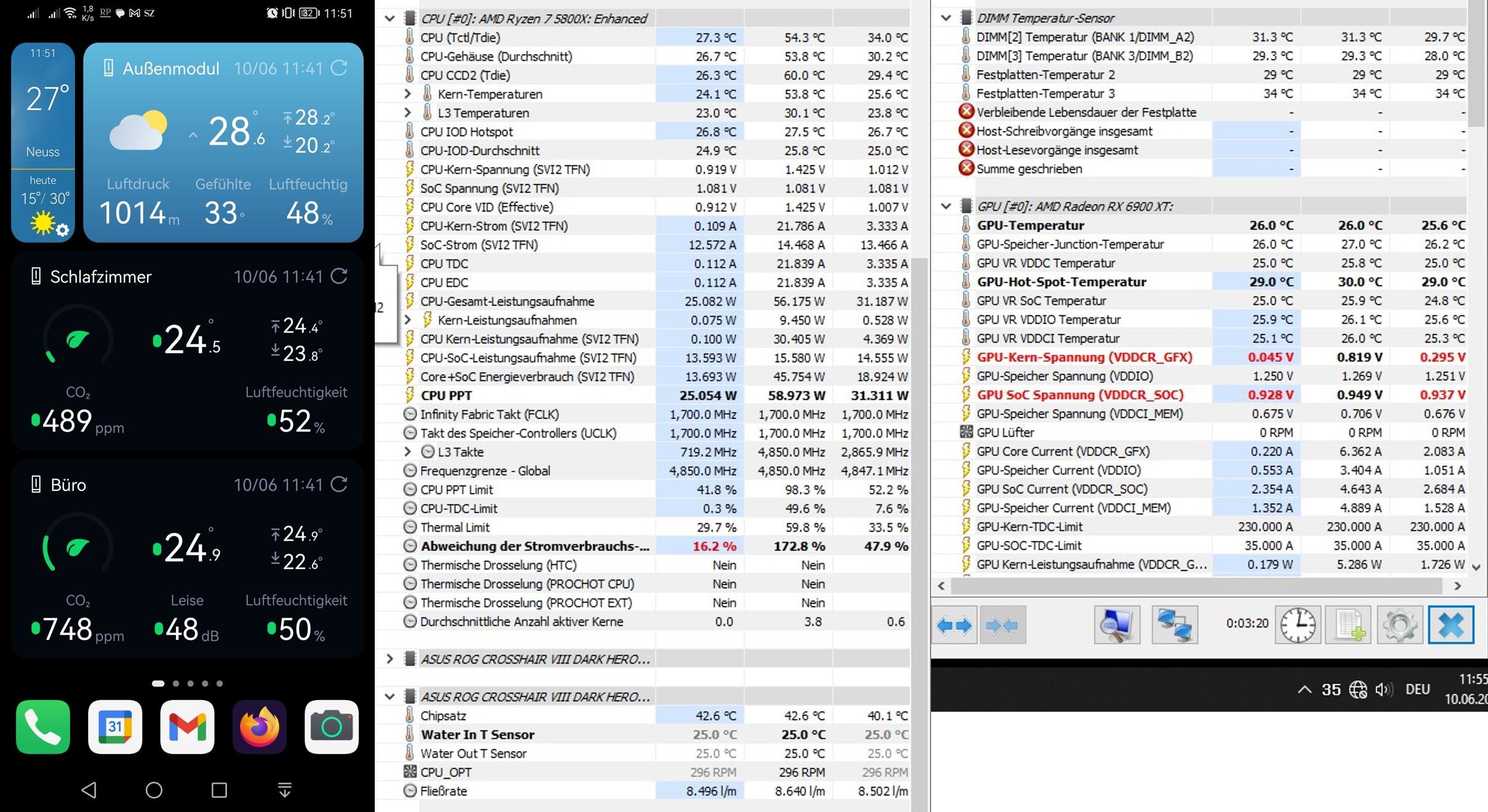Collapse the CPU AMD Ryzen 7 5800X section

[390, 18]
